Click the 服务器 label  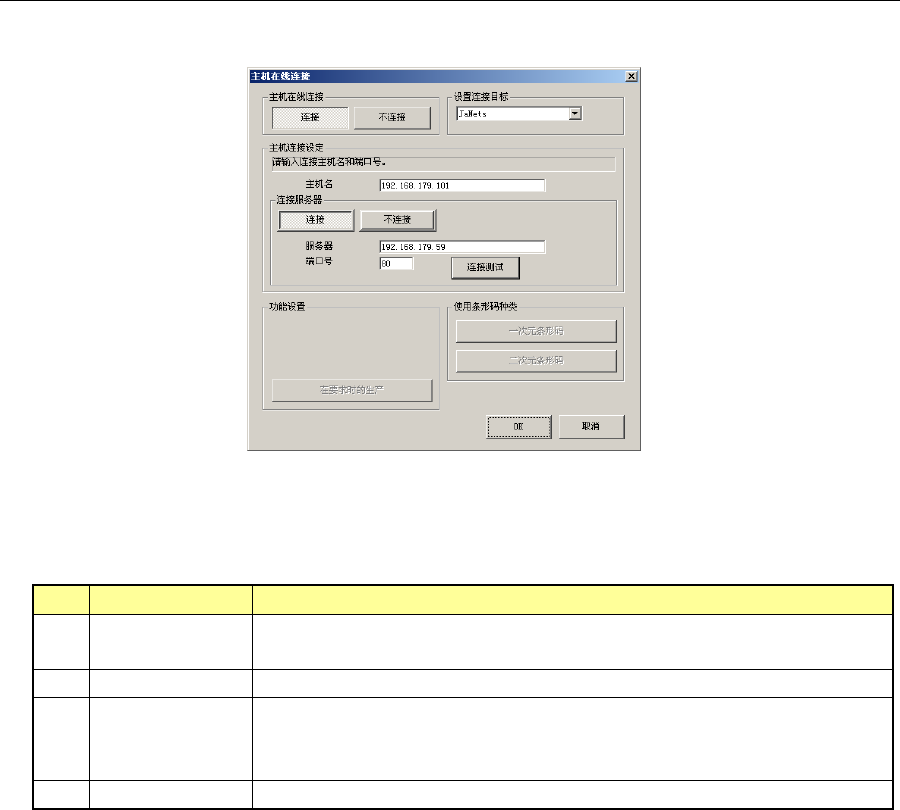point(319,246)
